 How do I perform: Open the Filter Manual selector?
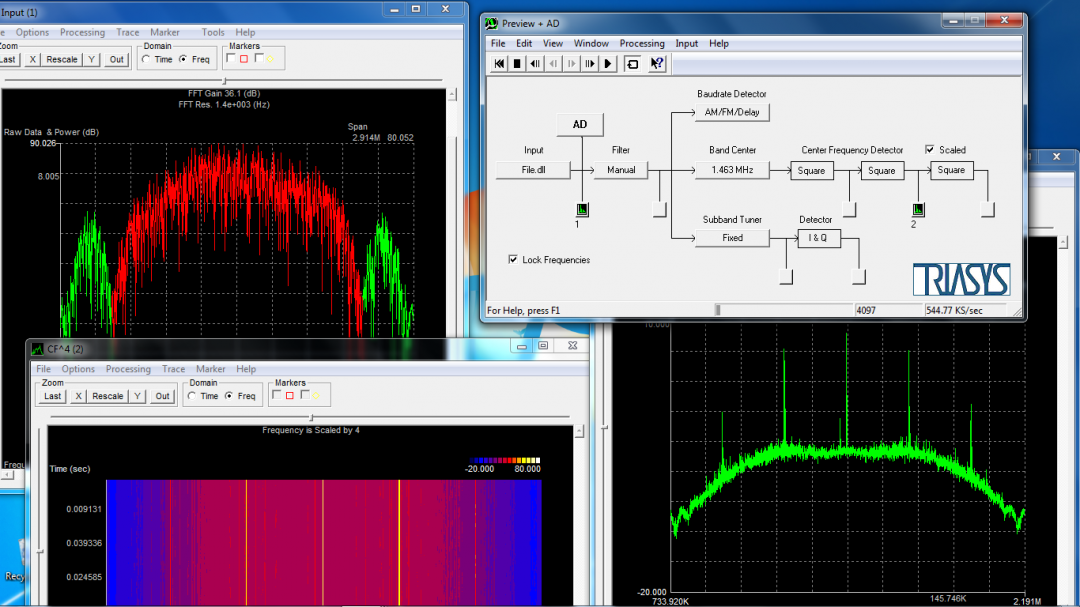pos(621,171)
